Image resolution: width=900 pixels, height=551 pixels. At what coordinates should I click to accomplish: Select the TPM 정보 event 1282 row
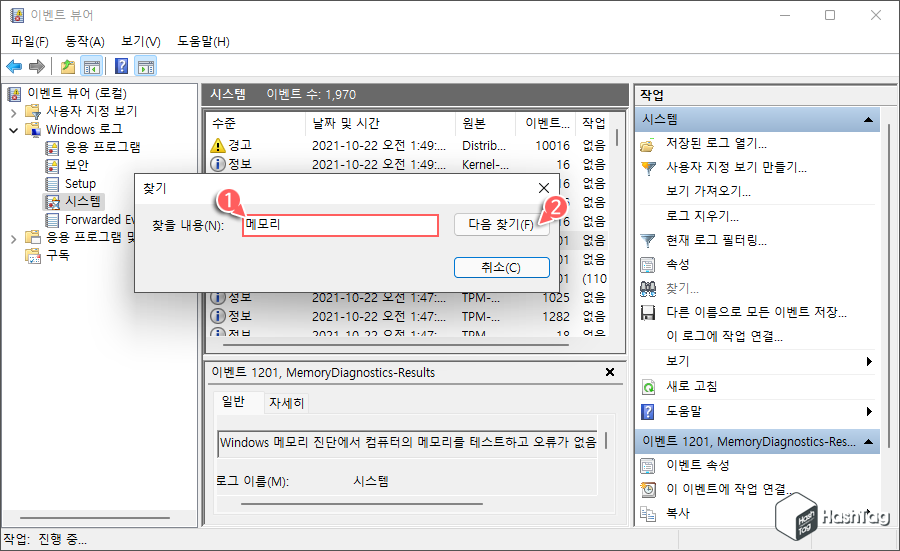pyautogui.click(x=408, y=316)
